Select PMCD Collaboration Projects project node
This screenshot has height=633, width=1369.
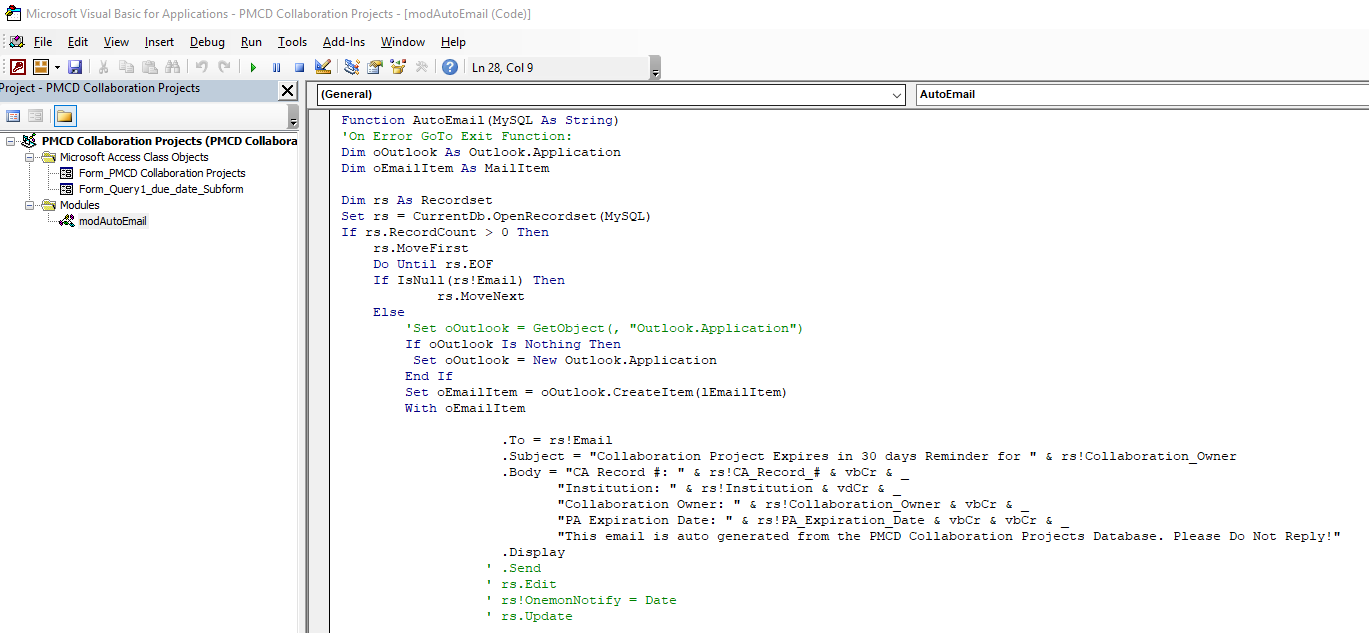coord(169,141)
